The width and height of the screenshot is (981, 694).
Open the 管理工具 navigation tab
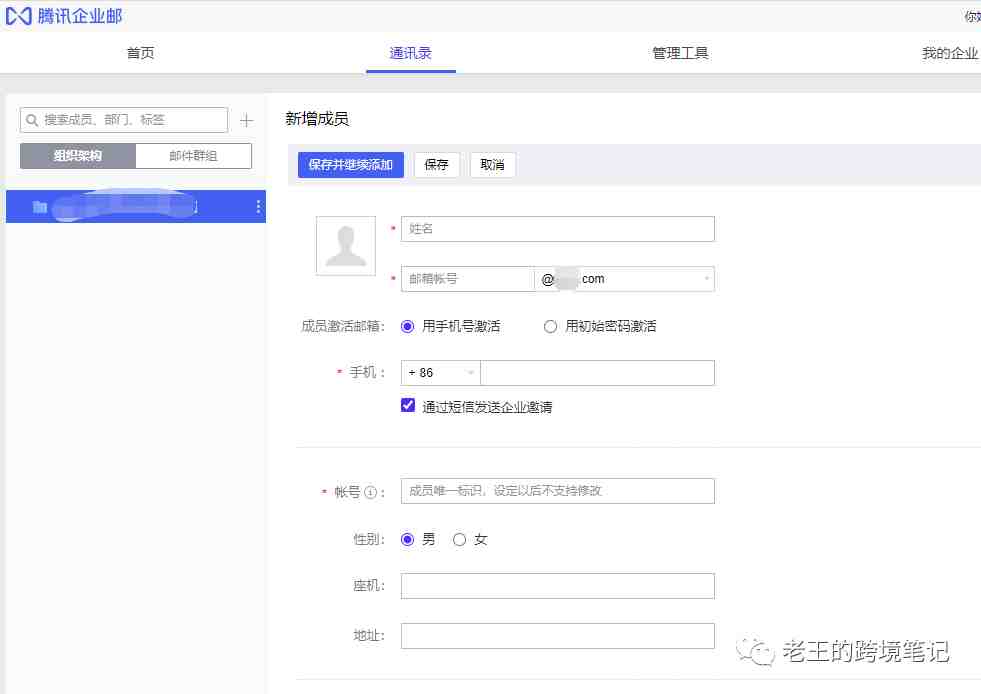(x=680, y=53)
